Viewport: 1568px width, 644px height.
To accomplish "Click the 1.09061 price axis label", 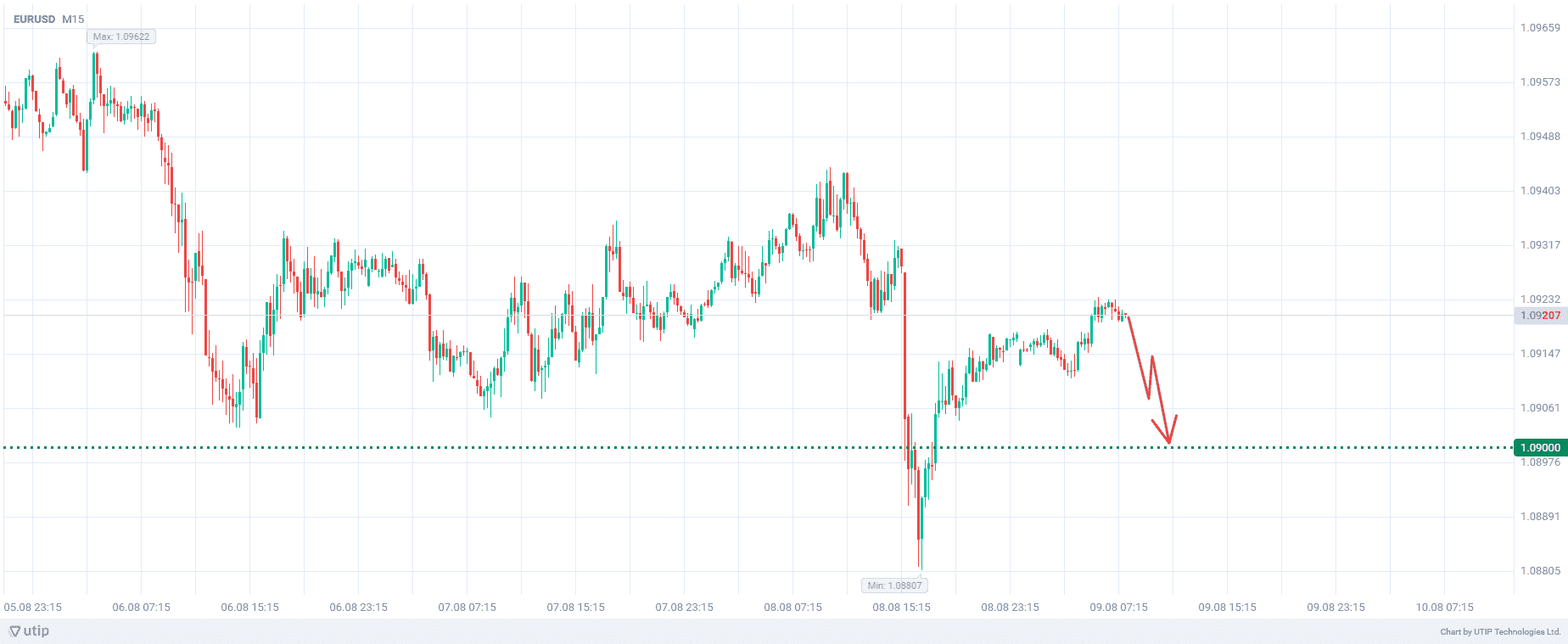I will pyautogui.click(x=1540, y=407).
